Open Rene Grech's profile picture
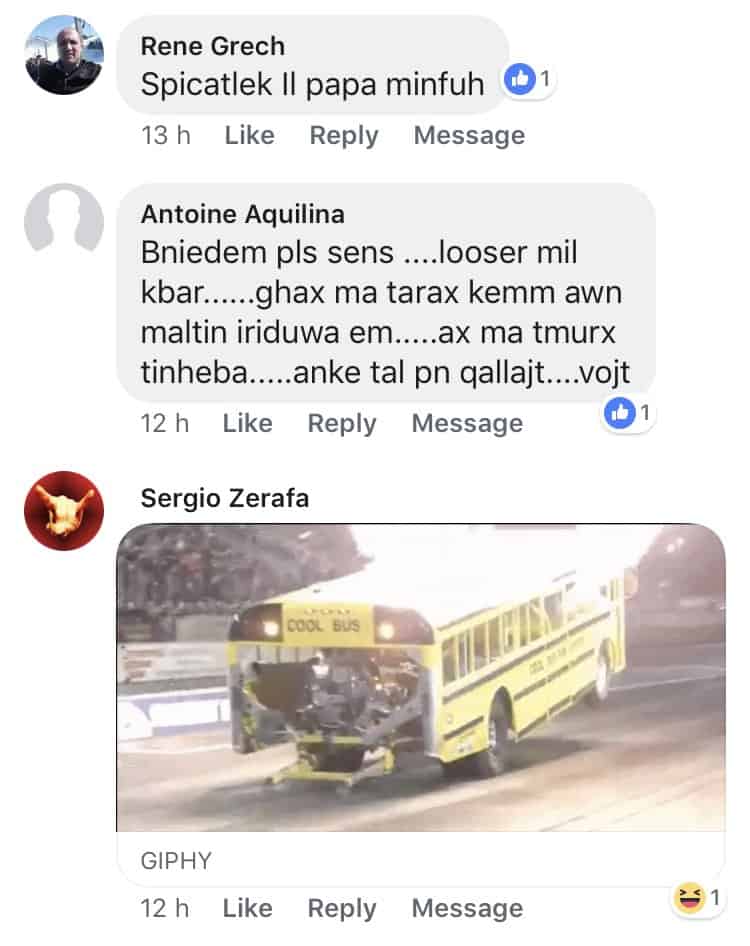The height and width of the screenshot is (946, 750). point(64,54)
